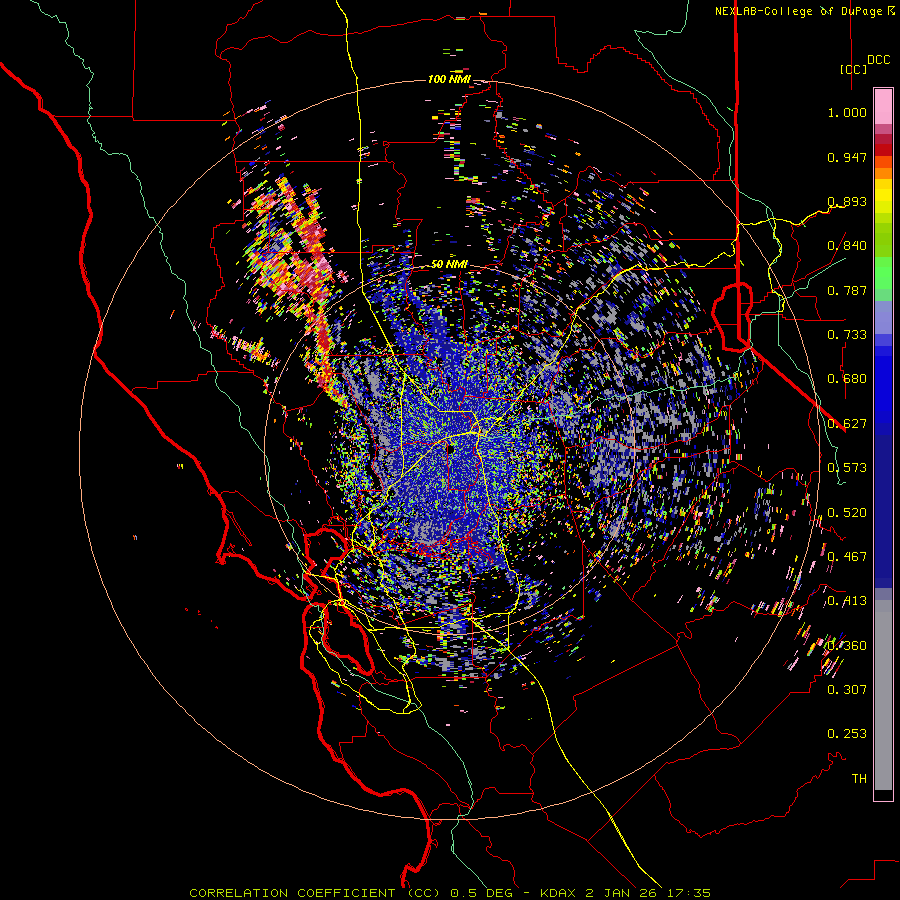The width and height of the screenshot is (900, 900).
Task: Pick the black threshold segment at the bottom of the color bar
Action: click(883, 795)
